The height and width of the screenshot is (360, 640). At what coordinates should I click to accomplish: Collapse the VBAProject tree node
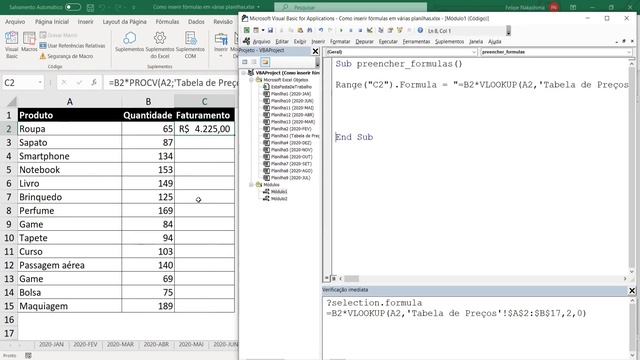pos(244,73)
